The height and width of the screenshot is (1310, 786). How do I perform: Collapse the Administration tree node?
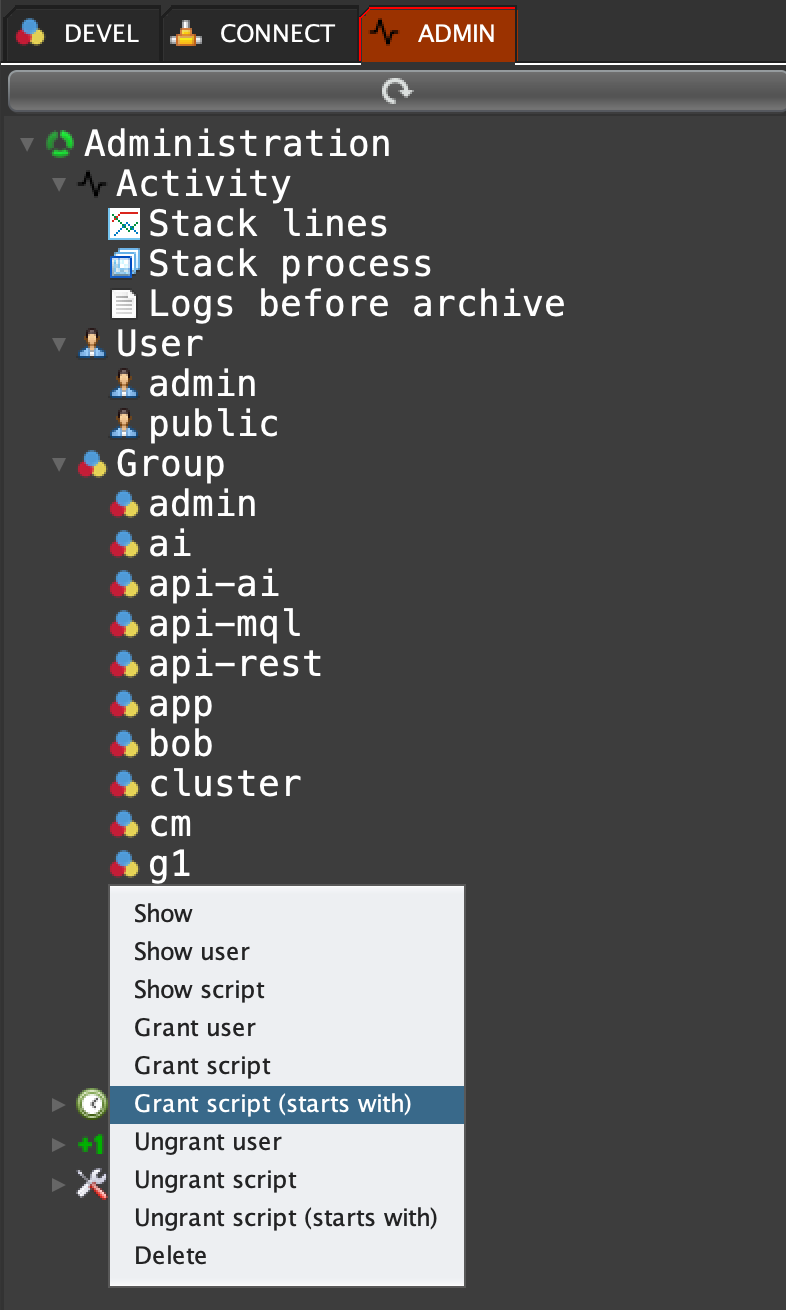coord(27,145)
